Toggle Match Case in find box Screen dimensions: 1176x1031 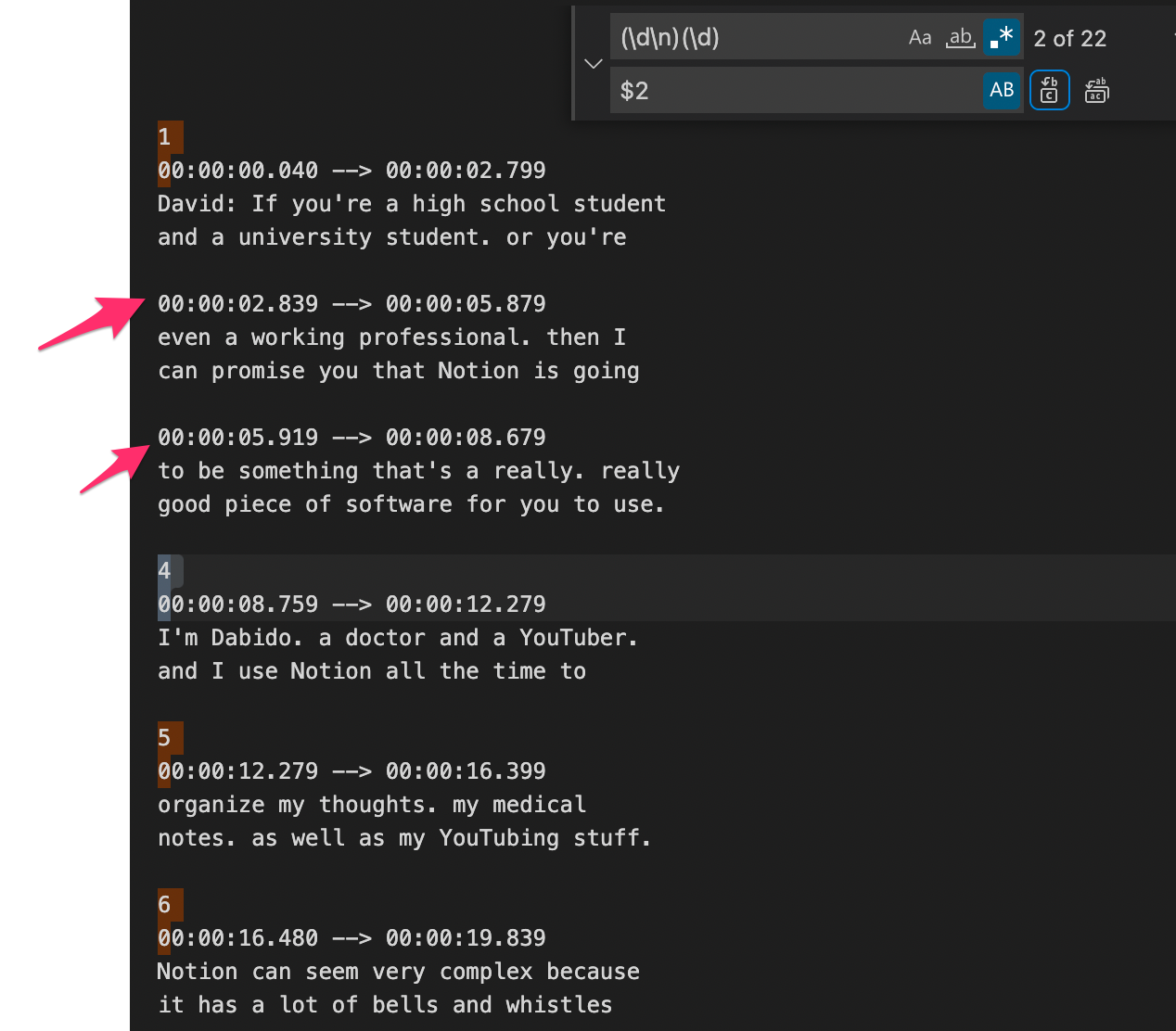click(920, 38)
